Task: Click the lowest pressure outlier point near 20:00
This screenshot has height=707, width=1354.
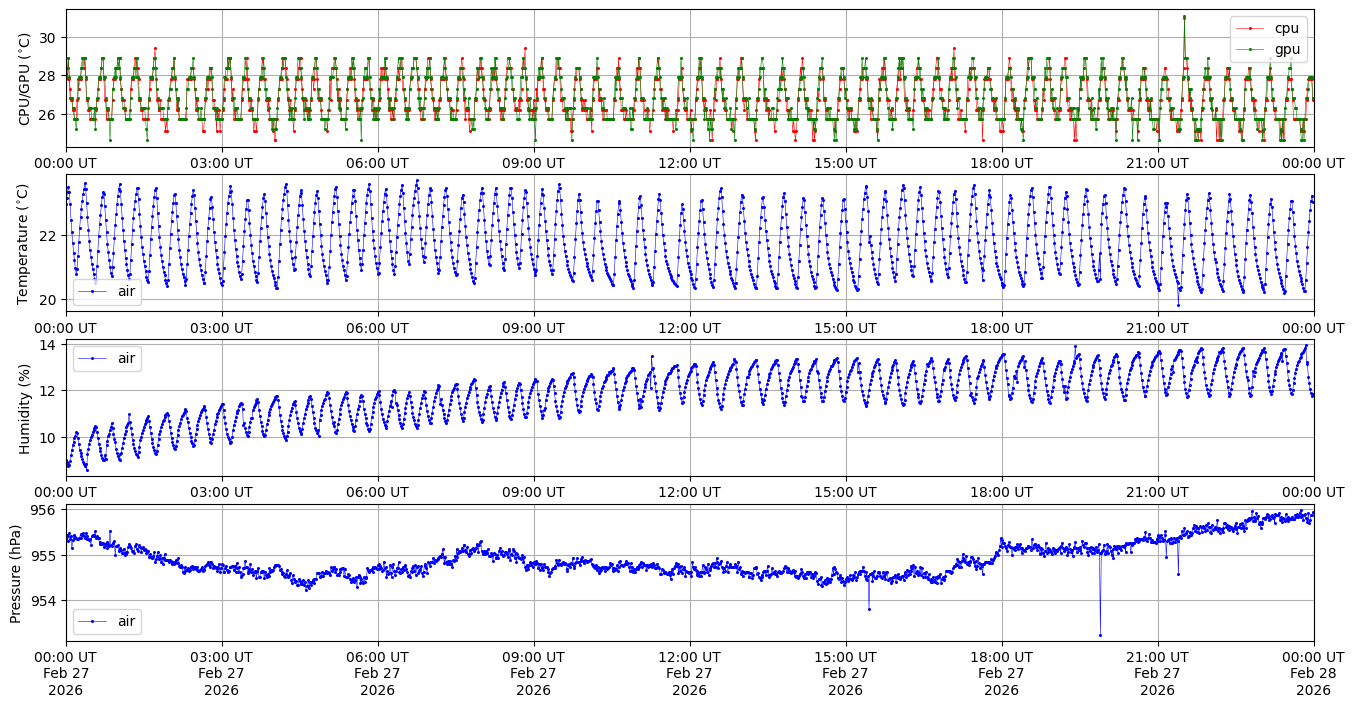Action: tap(1100, 635)
